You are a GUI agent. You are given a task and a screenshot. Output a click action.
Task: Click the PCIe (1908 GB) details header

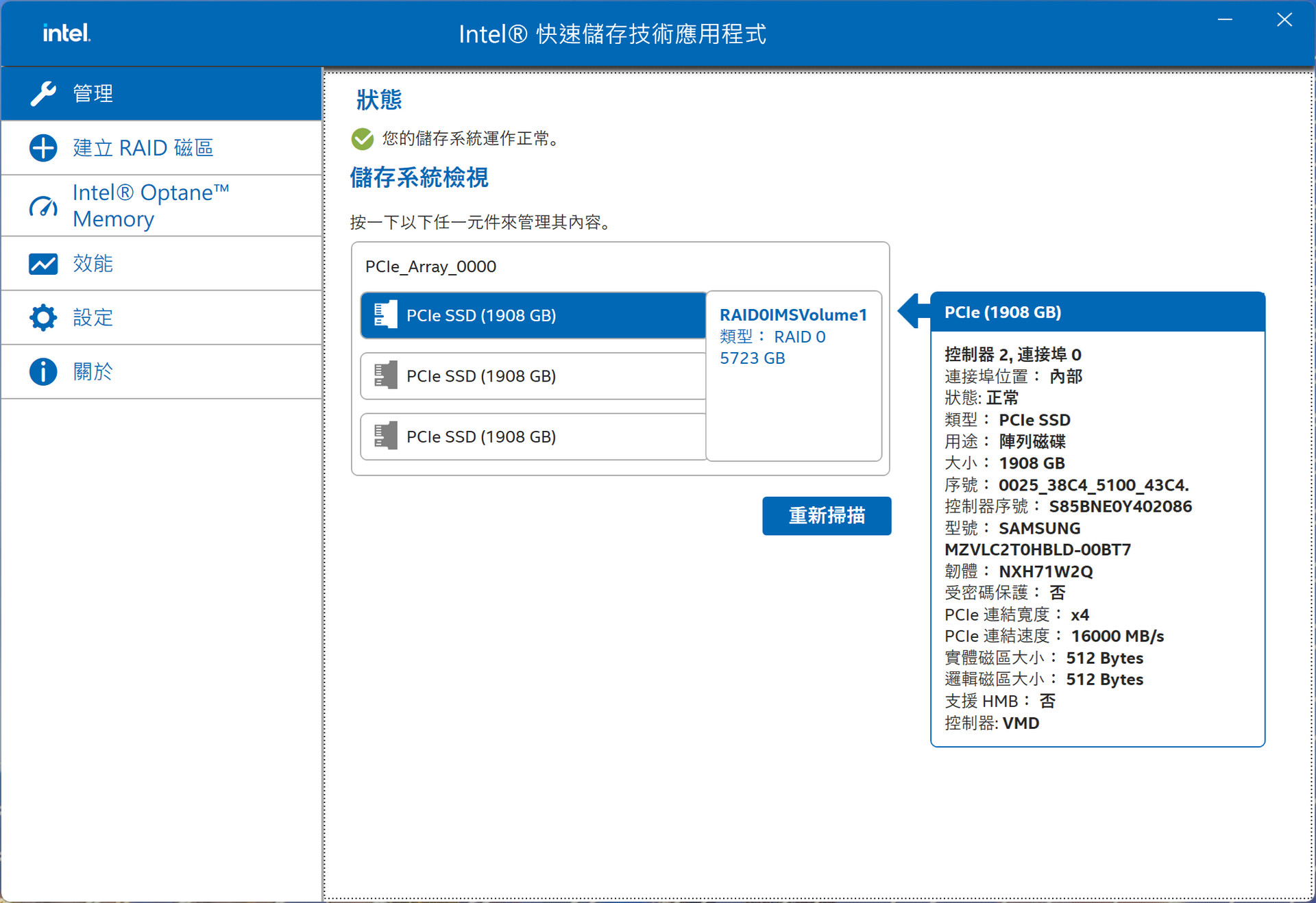coord(1097,312)
